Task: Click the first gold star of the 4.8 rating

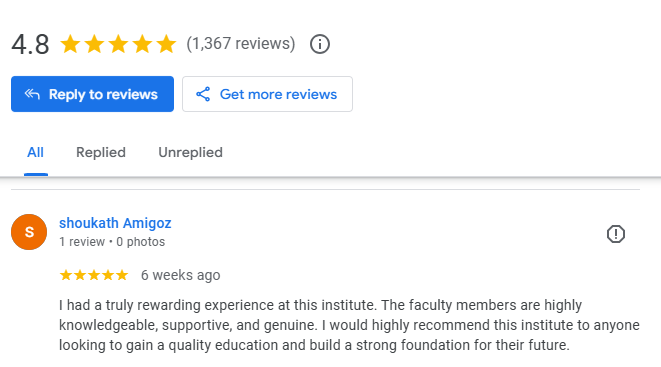Action: (70, 44)
